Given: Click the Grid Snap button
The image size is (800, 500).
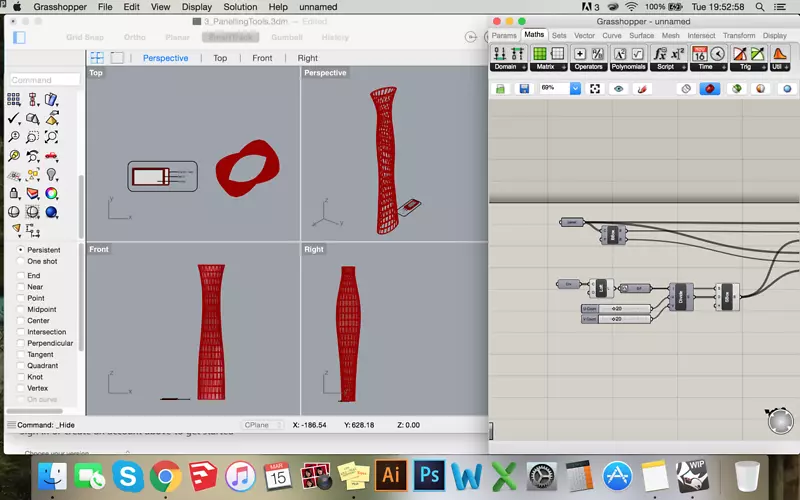Looking at the screenshot, I should click(x=84, y=37).
